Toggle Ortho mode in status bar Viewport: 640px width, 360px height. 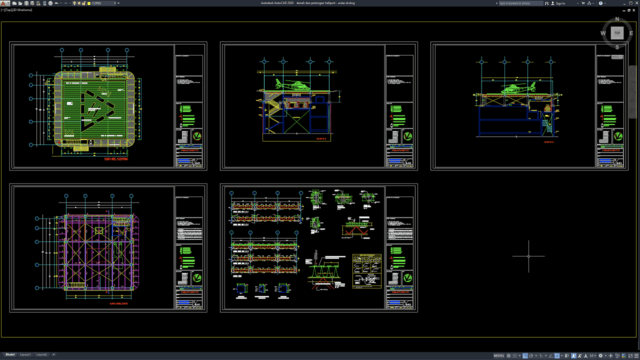coord(525,356)
